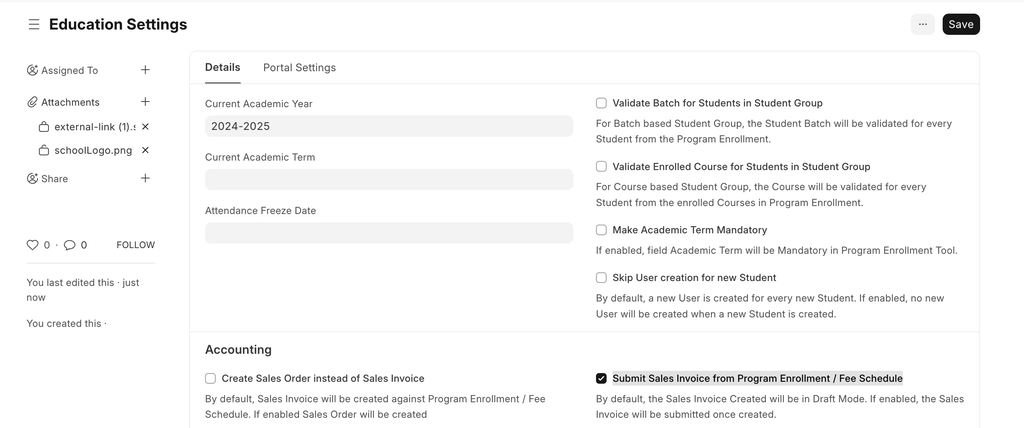Check Make Academic Term Mandatory
Screen dimensions: 1024x428
point(601,230)
